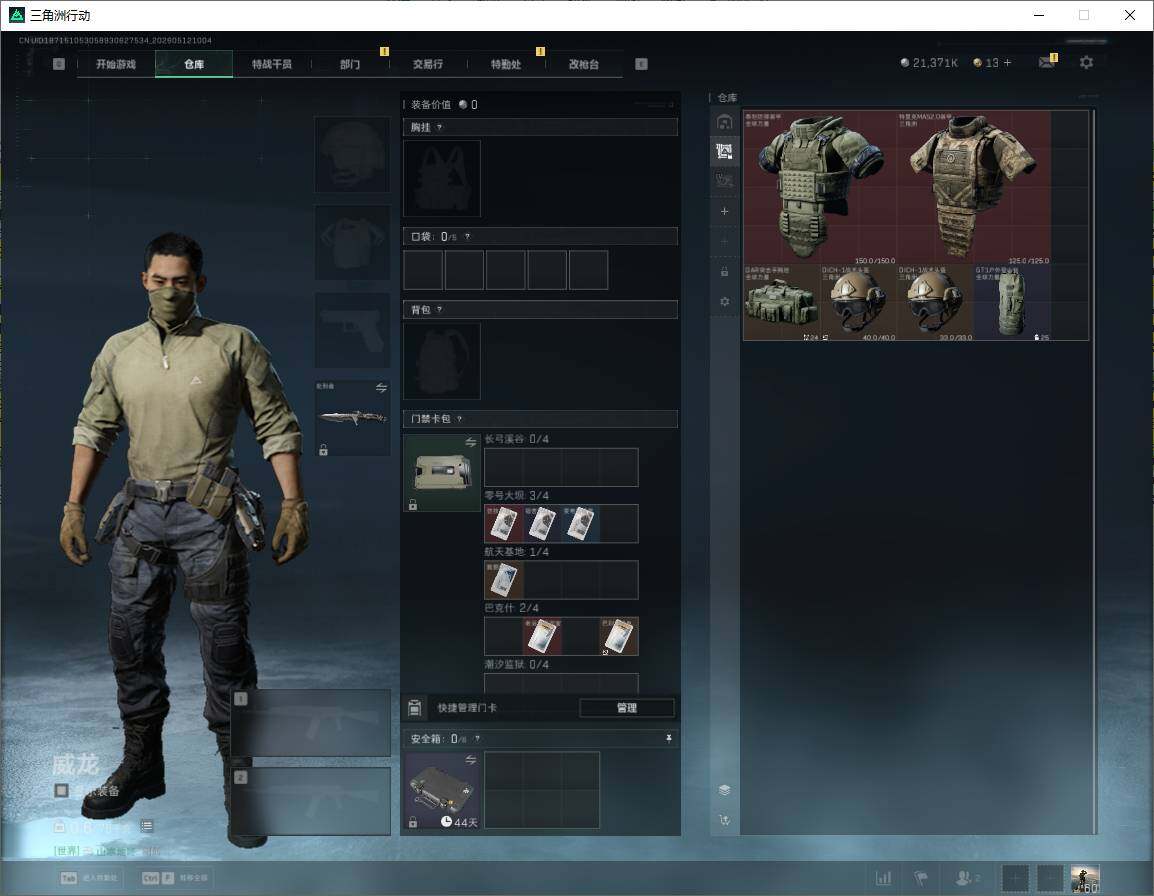1154x896 pixels.
Task: Click the warehouse auto-sort icon
Action: point(724,819)
